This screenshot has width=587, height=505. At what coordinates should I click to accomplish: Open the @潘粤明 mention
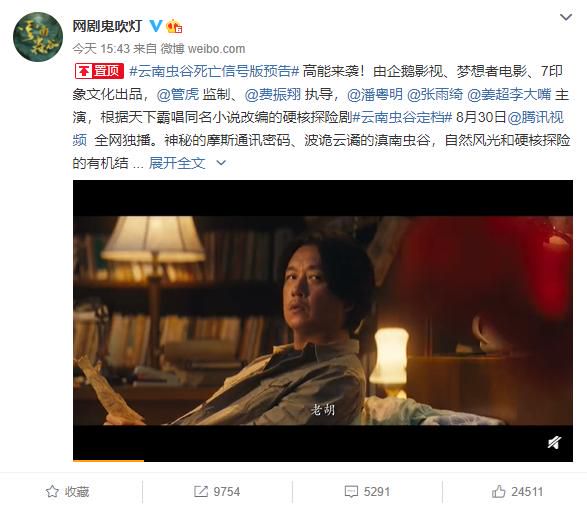375,94
